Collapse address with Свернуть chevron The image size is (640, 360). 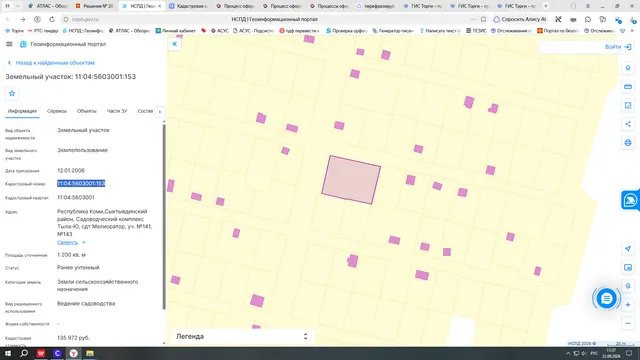click(84, 242)
